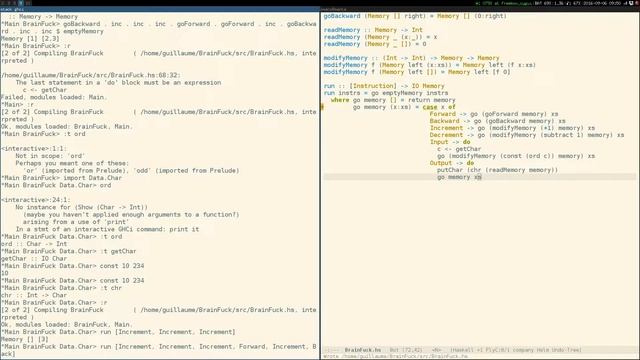
Task: Click ':: Memory -> Memory' at top of terminal
Action: 43,17
